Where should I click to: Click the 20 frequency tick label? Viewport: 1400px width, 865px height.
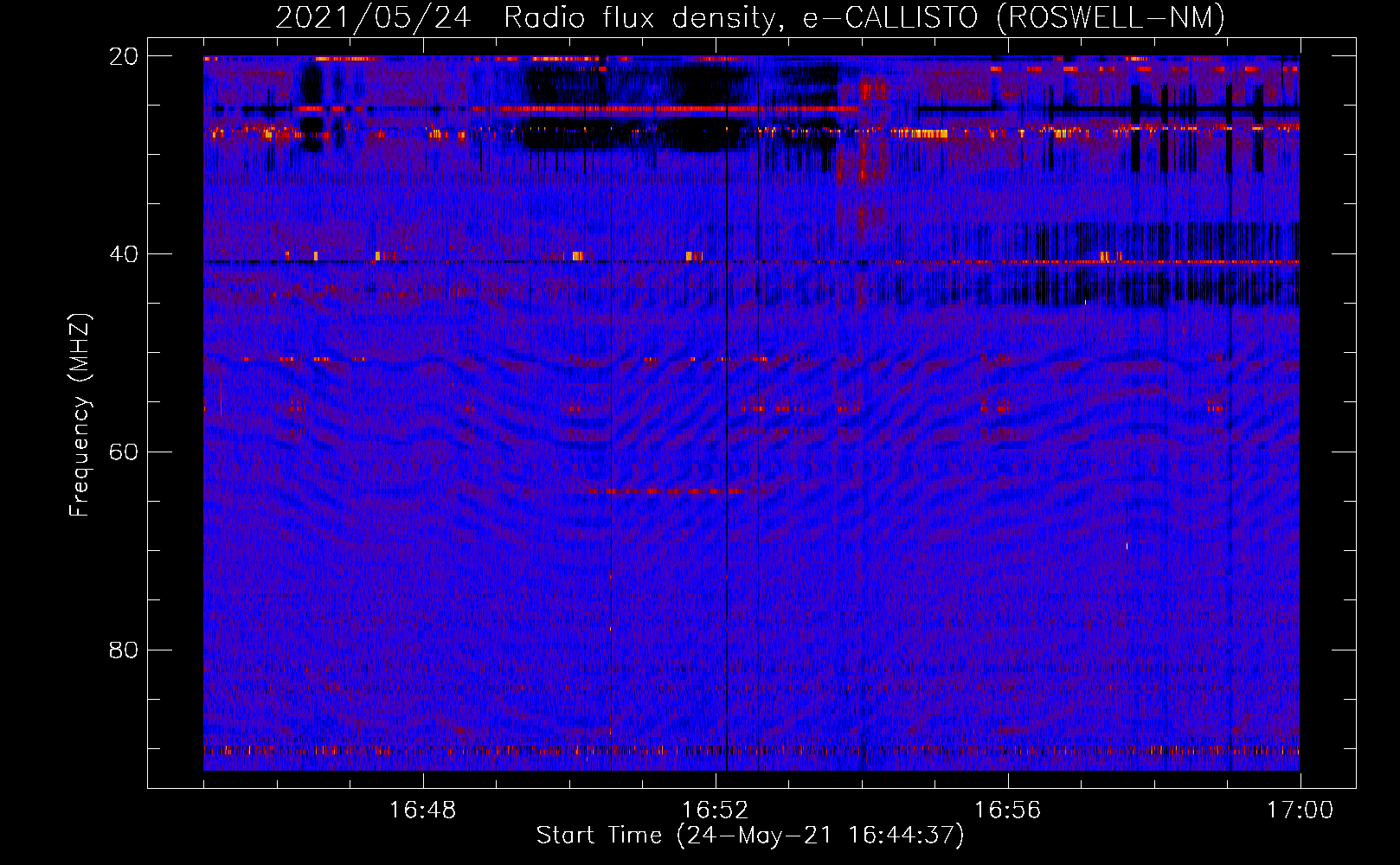click(124, 56)
